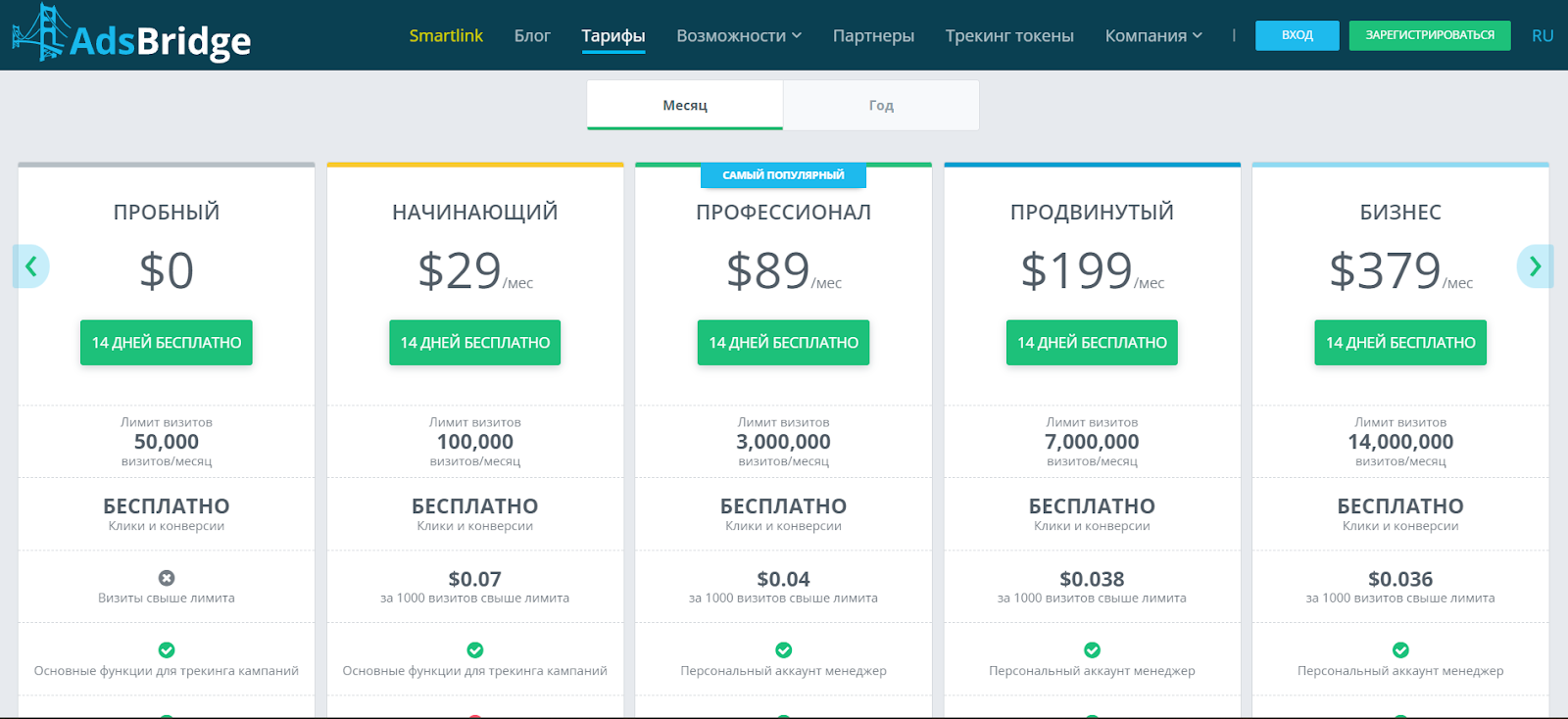
Task: Click green checkmark icon in ПРОФЕССИОНАЛ plan
Action: click(784, 650)
